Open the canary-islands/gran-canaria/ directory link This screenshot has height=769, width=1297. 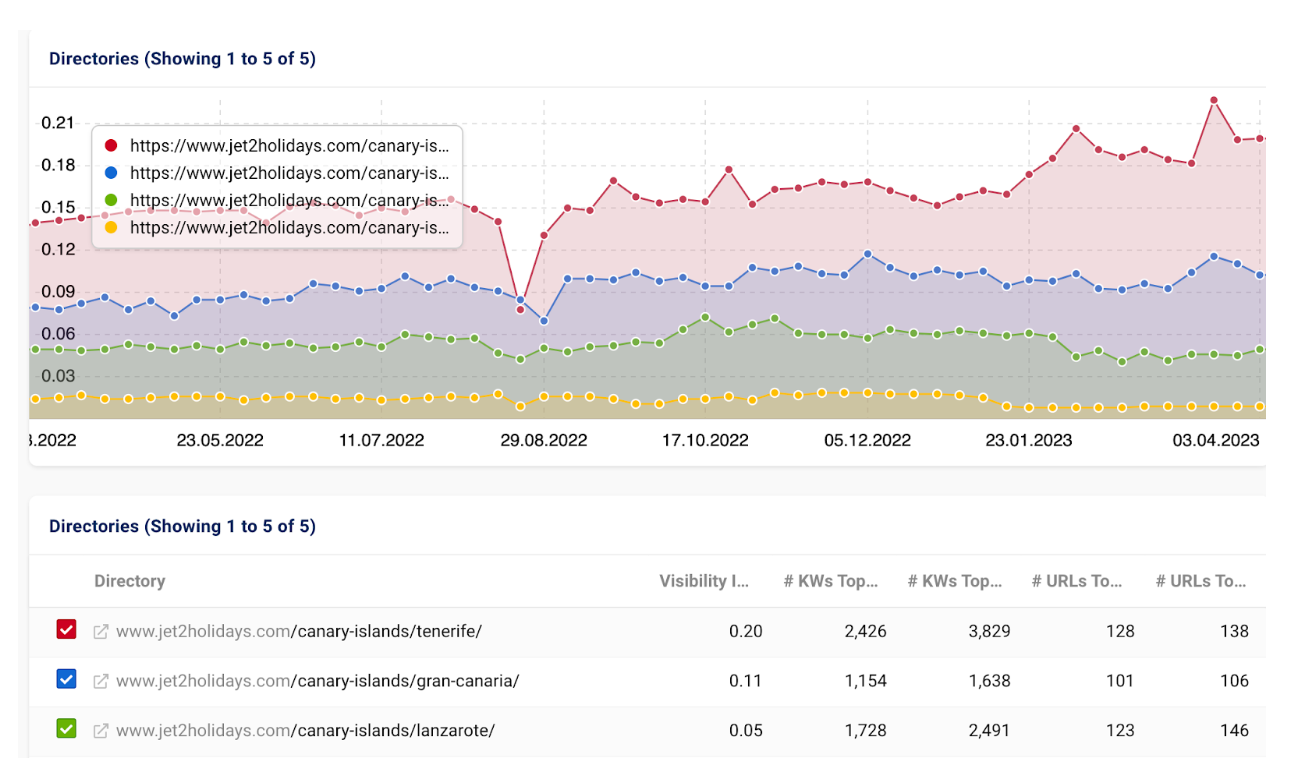coord(318,681)
